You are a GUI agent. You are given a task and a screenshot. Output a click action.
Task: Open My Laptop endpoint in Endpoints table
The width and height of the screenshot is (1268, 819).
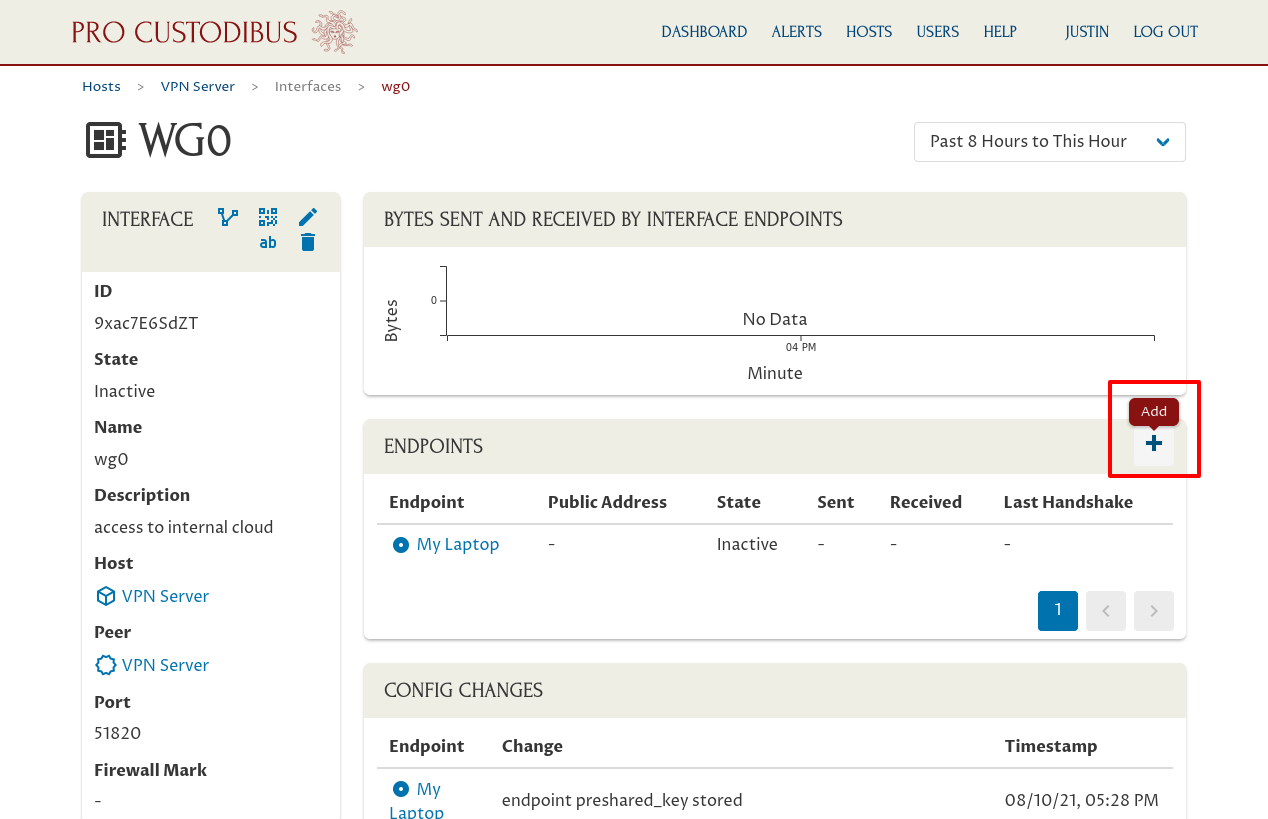(x=458, y=545)
